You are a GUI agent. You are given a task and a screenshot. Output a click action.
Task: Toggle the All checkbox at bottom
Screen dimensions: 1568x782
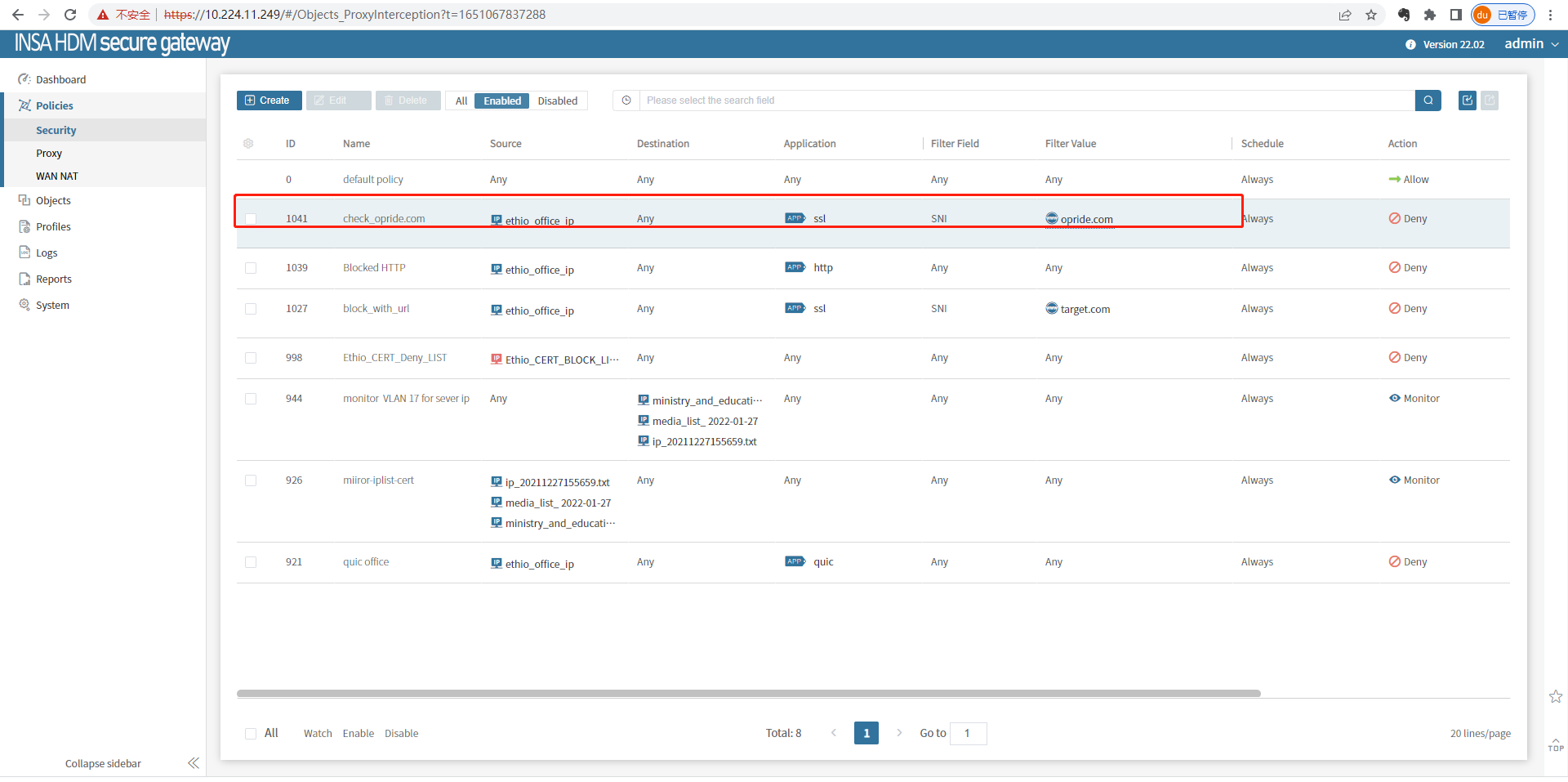click(251, 734)
